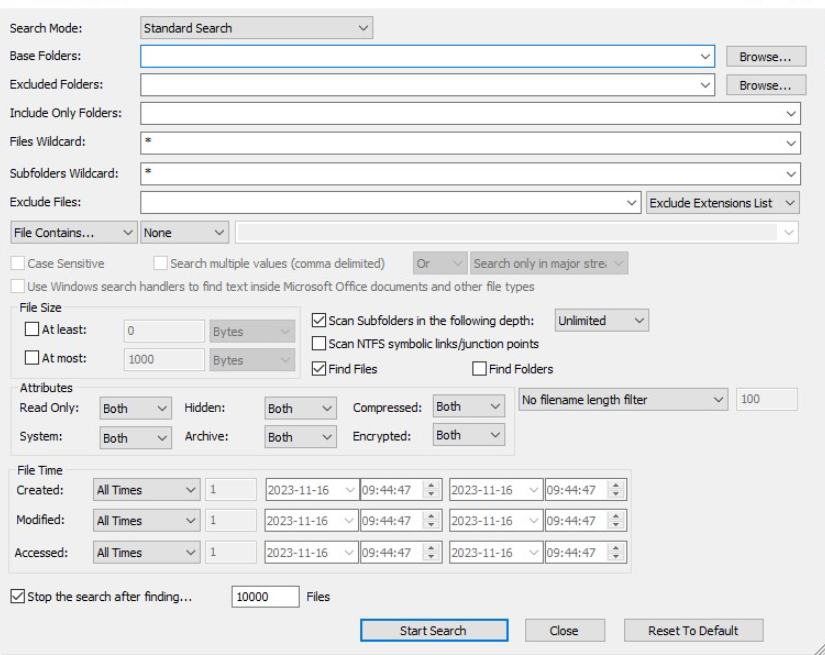Open the At least Bytes unit dropdown
The image size is (825, 655).
click(x=252, y=331)
